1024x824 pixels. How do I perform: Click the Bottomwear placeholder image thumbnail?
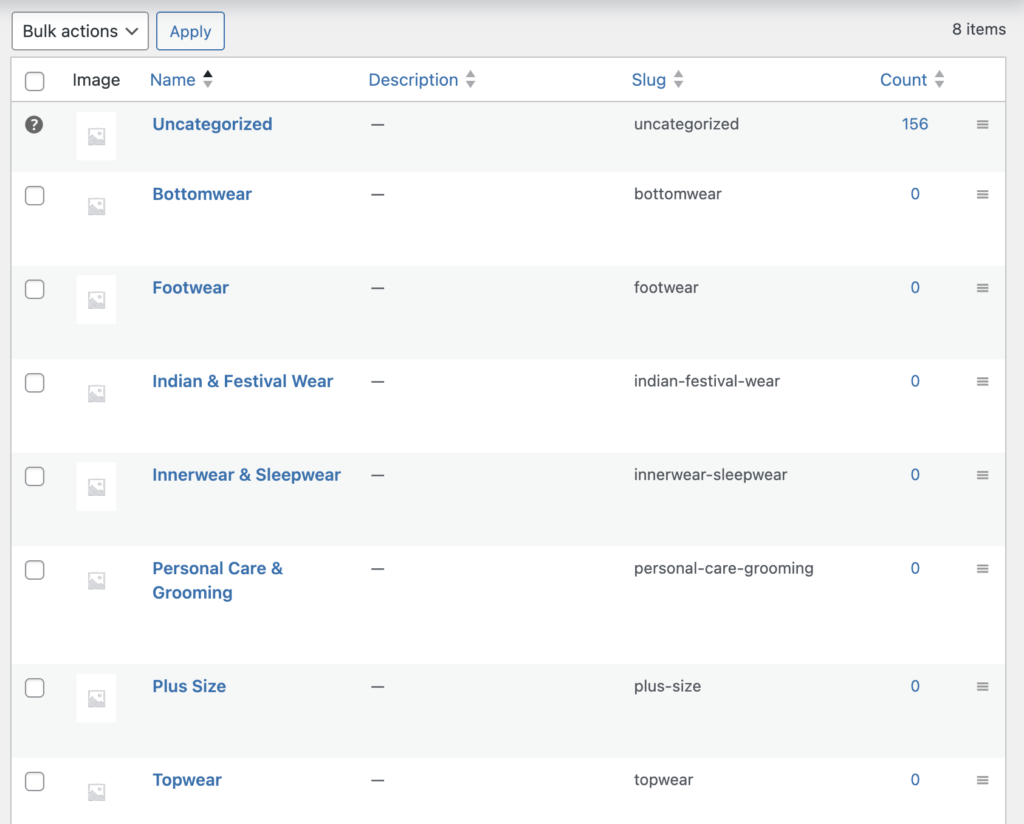[x=96, y=206]
